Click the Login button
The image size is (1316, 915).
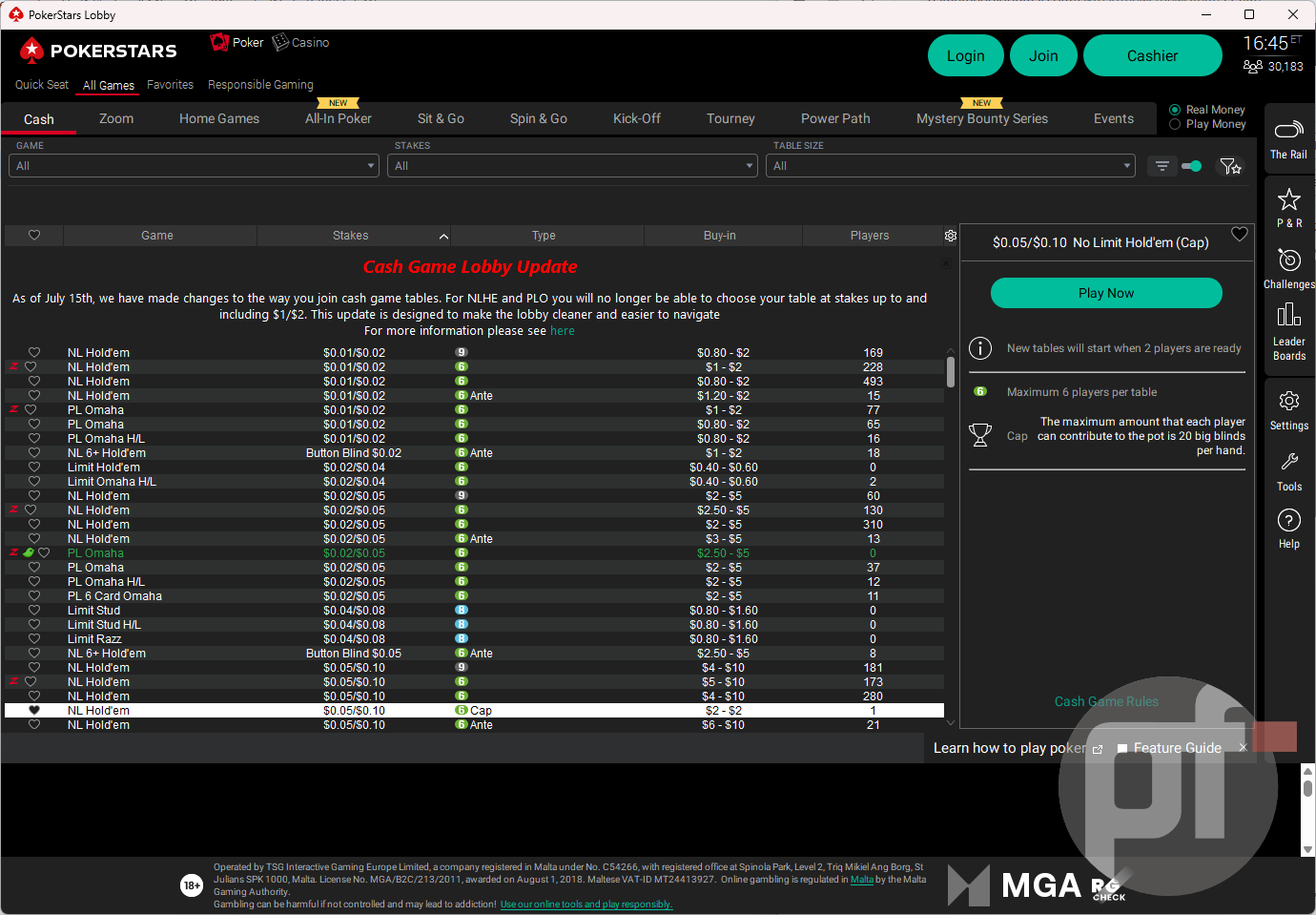click(x=966, y=56)
